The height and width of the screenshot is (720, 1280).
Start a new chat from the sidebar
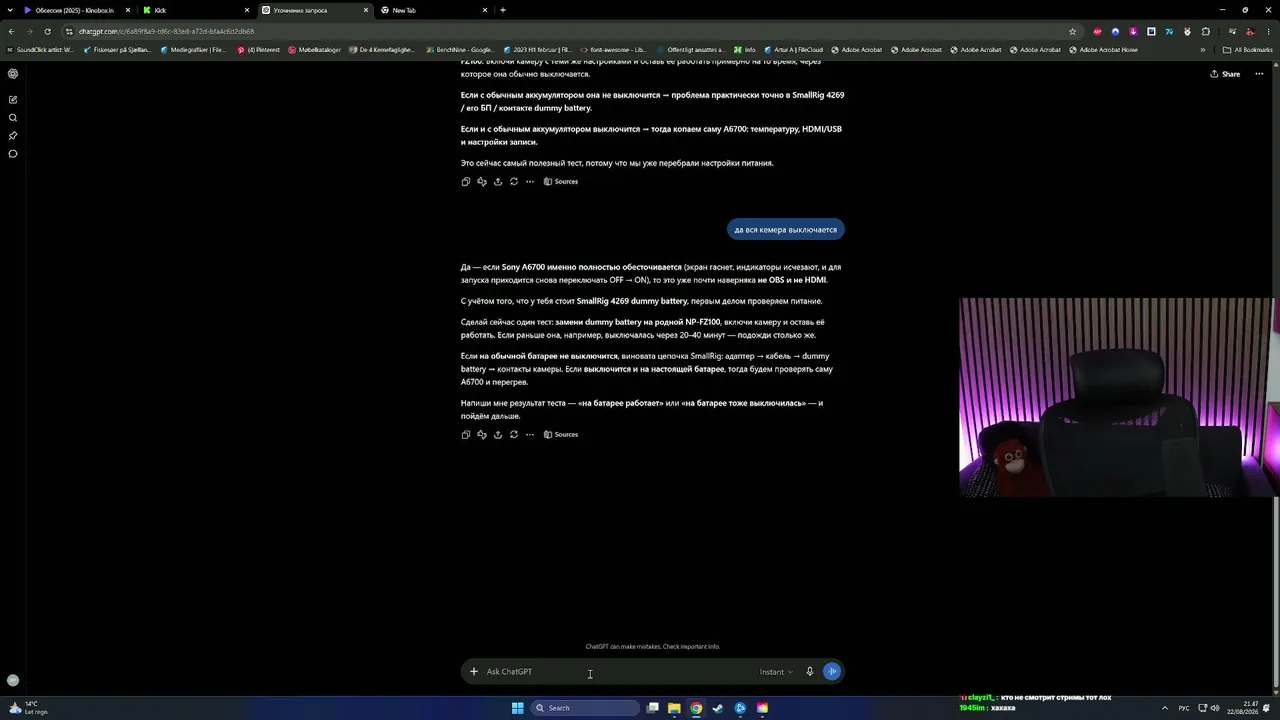tap(13, 100)
